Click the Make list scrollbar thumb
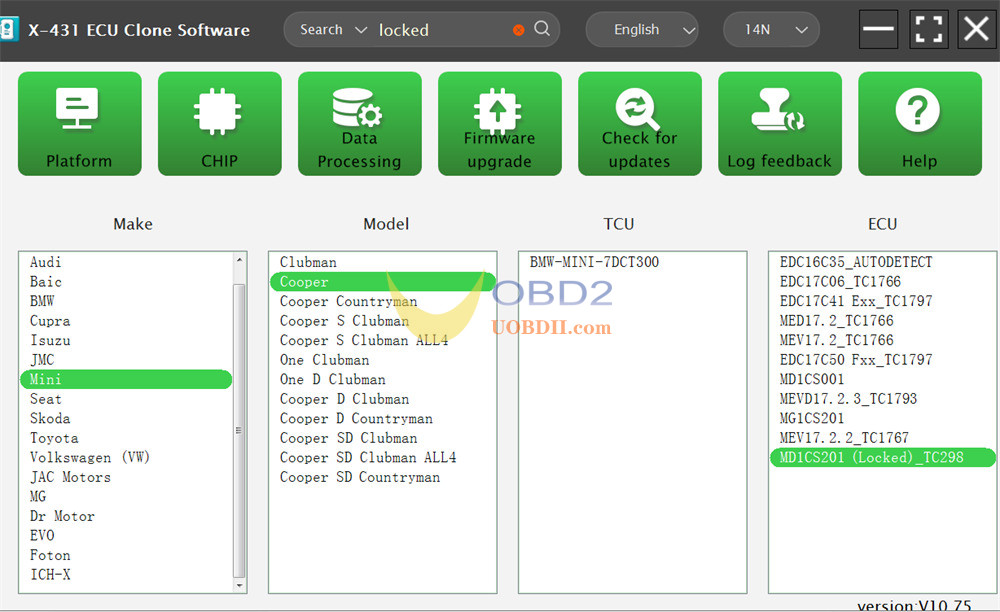This screenshot has height=612, width=1000. click(x=240, y=431)
